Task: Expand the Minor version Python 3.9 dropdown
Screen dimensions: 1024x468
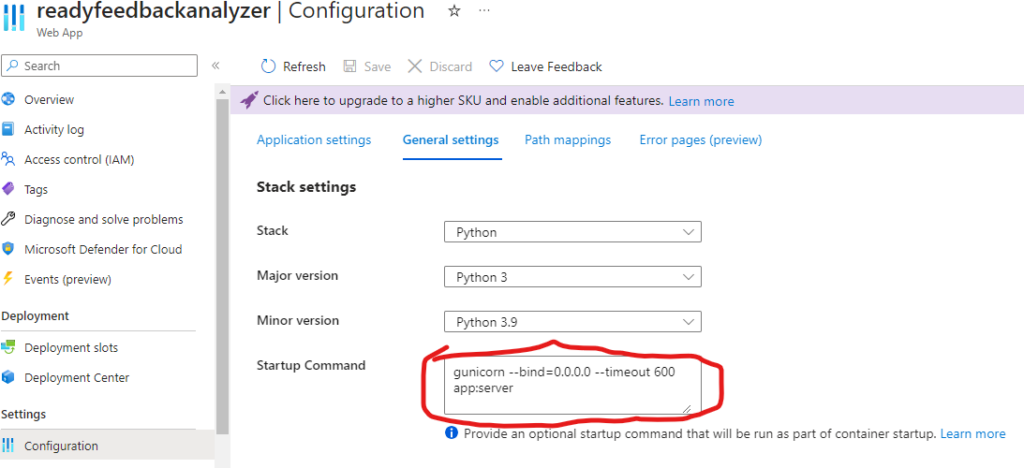Action: tap(572, 322)
